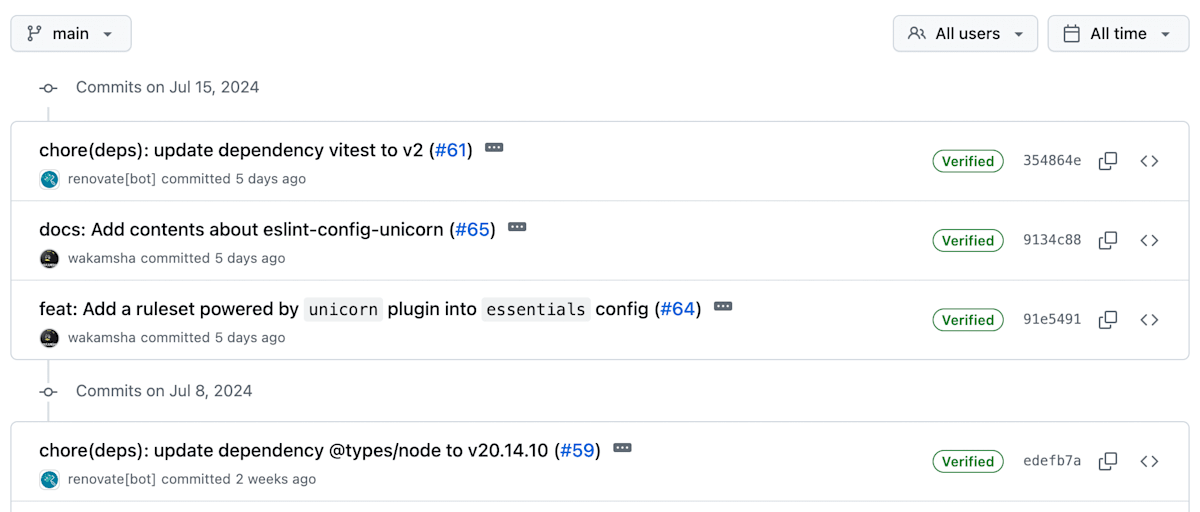Open pull request #61 link
This screenshot has width=1200, height=512.
(x=451, y=150)
